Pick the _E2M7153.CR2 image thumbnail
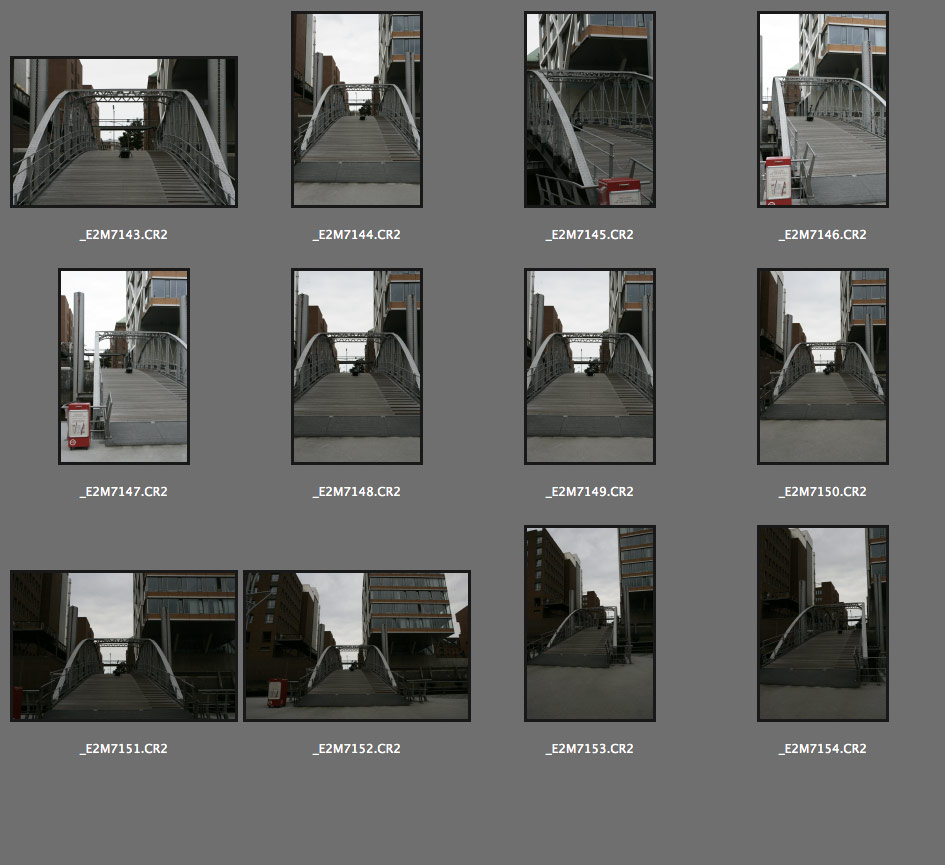Screen dimensions: 945x865 click(590, 623)
